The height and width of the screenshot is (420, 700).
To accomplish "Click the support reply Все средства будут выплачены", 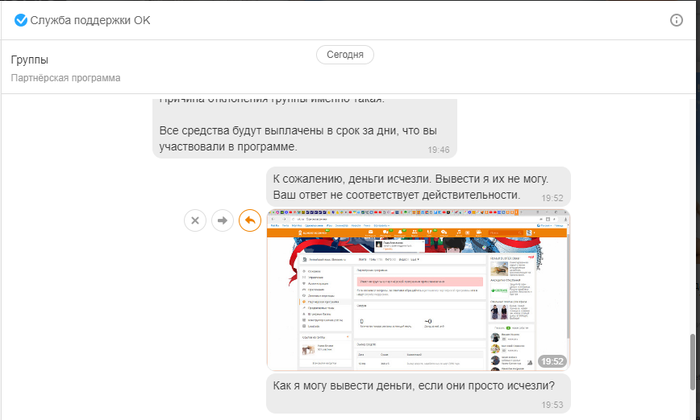I will click(x=290, y=139).
